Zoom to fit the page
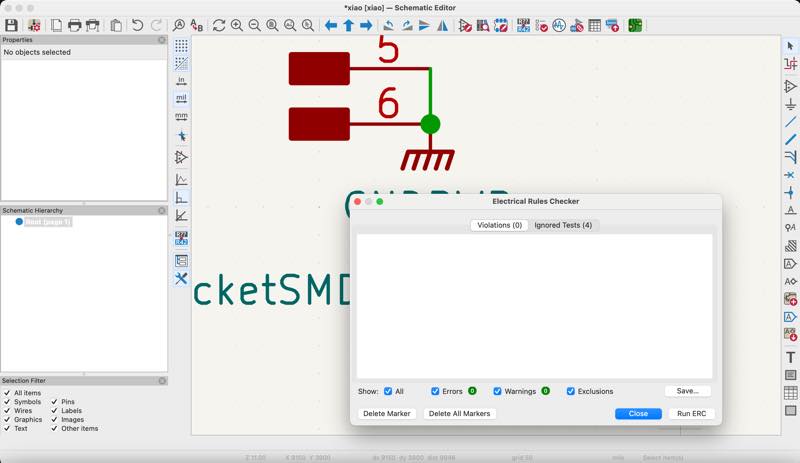 point(272,25)
